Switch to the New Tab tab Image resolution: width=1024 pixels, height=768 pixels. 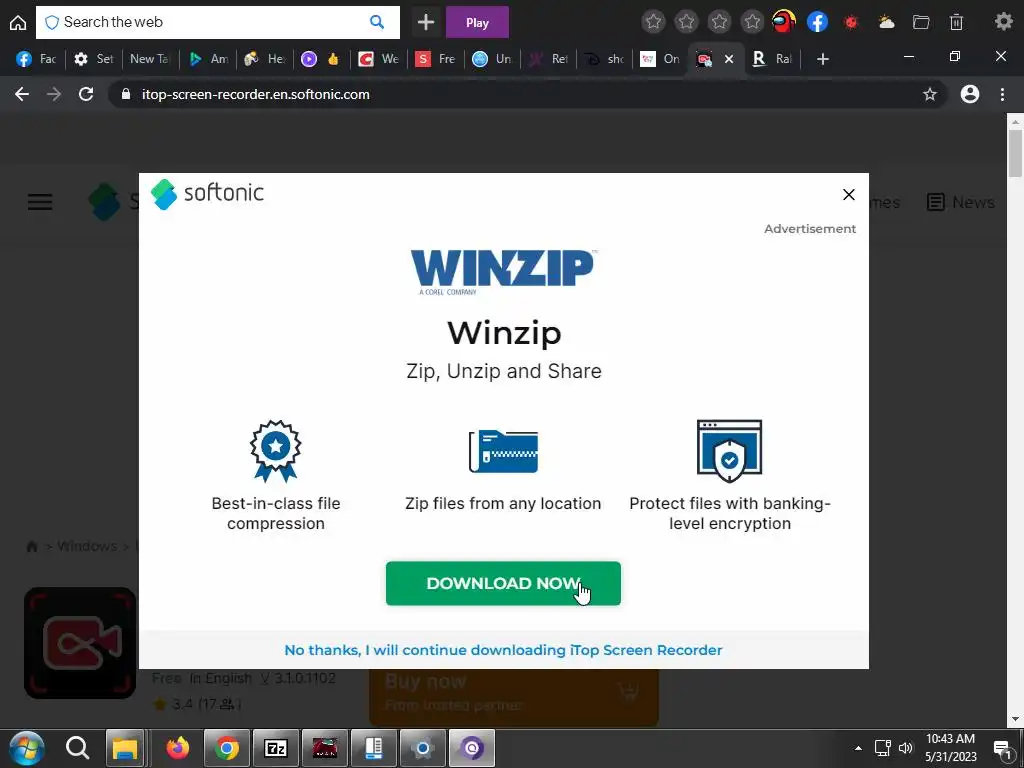click(x=150, y=59)
